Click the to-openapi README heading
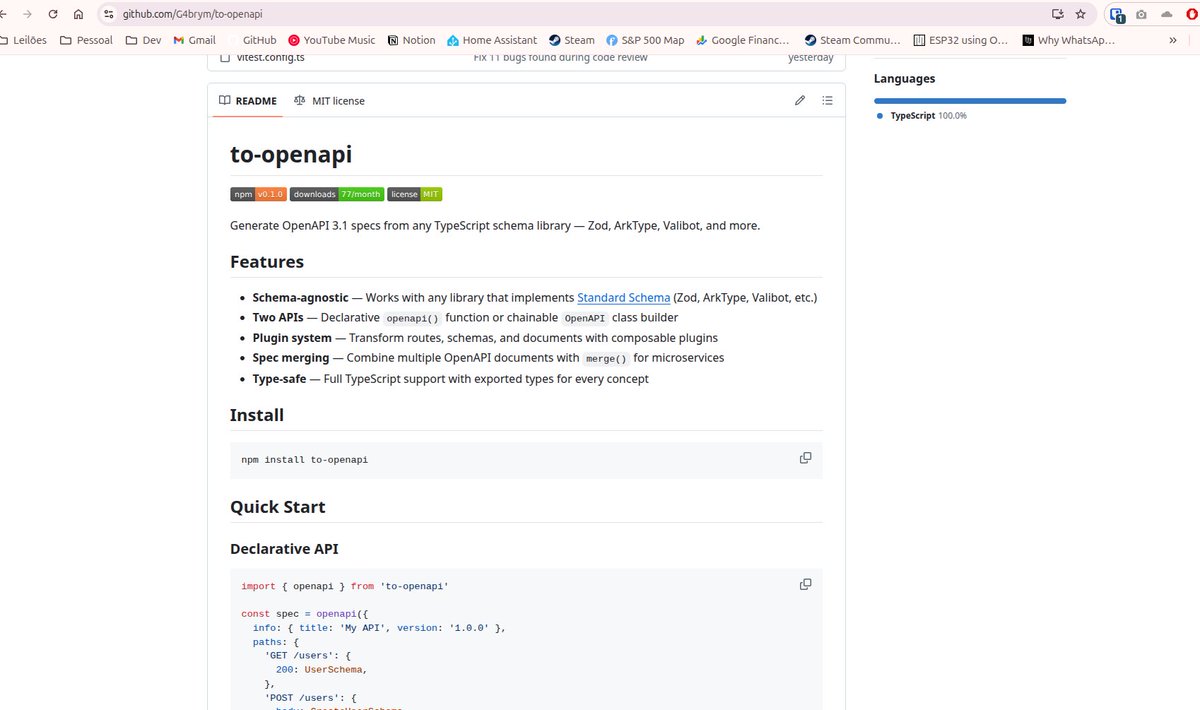The width and height of the screenshot is (1200, 710). point(291,154)
